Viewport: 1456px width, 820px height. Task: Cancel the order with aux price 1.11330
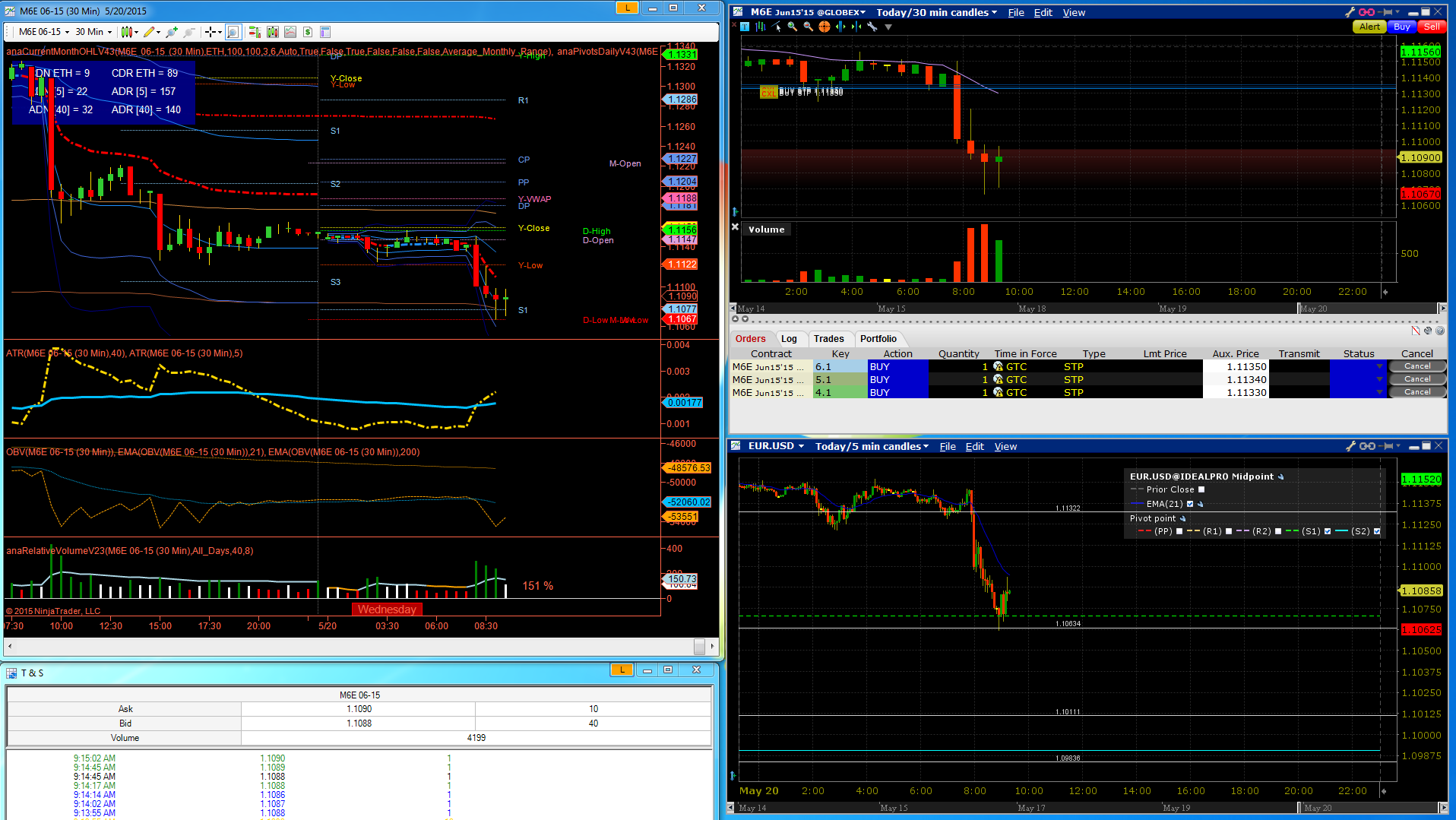(x=1417, y=392)
